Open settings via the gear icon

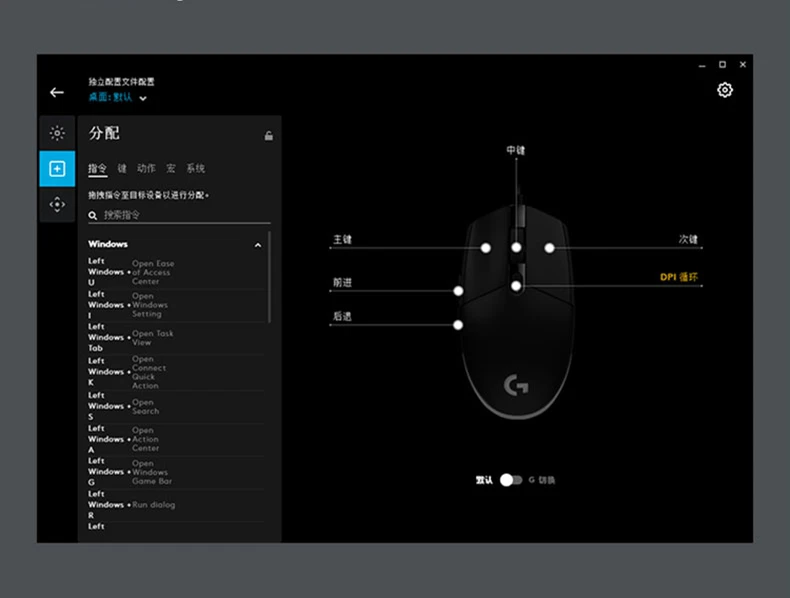pos(725,90)
